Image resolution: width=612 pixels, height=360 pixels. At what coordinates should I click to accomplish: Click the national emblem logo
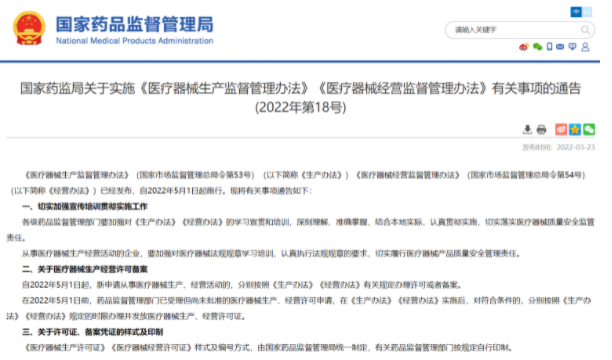[29, 28]
